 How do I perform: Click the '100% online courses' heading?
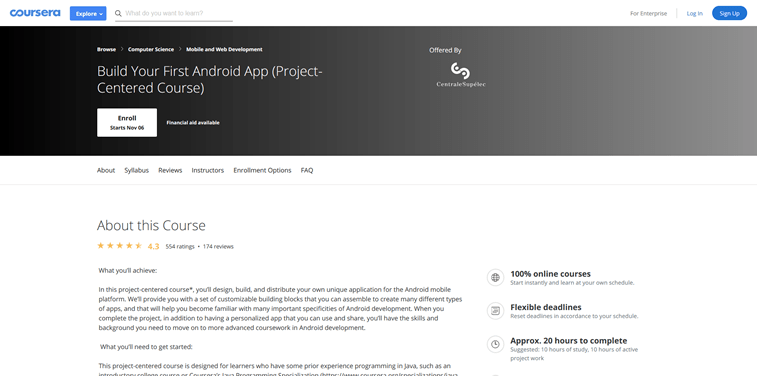pyautogui.click(x=550, y=274)
